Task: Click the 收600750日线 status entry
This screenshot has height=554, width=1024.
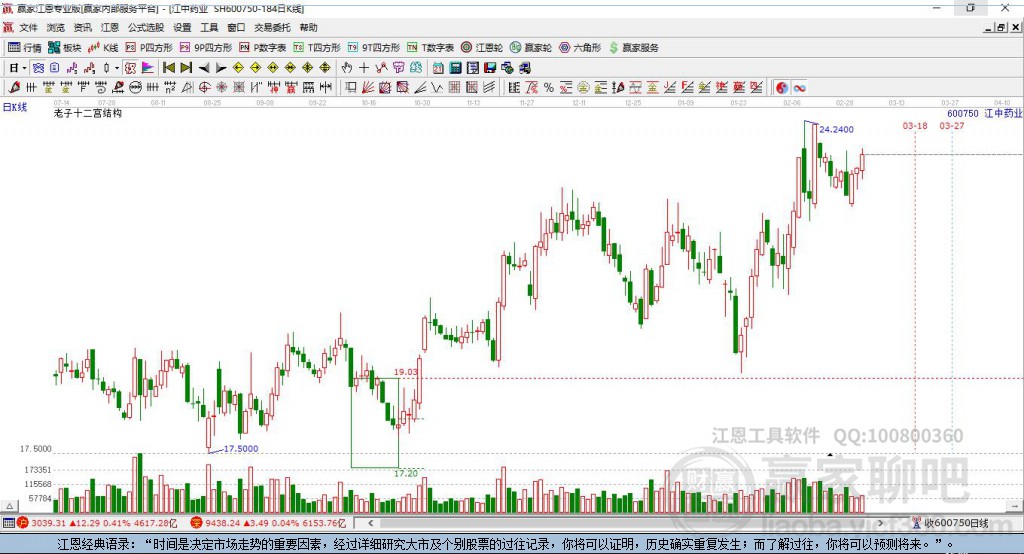Action: click(x=950, y=523)
